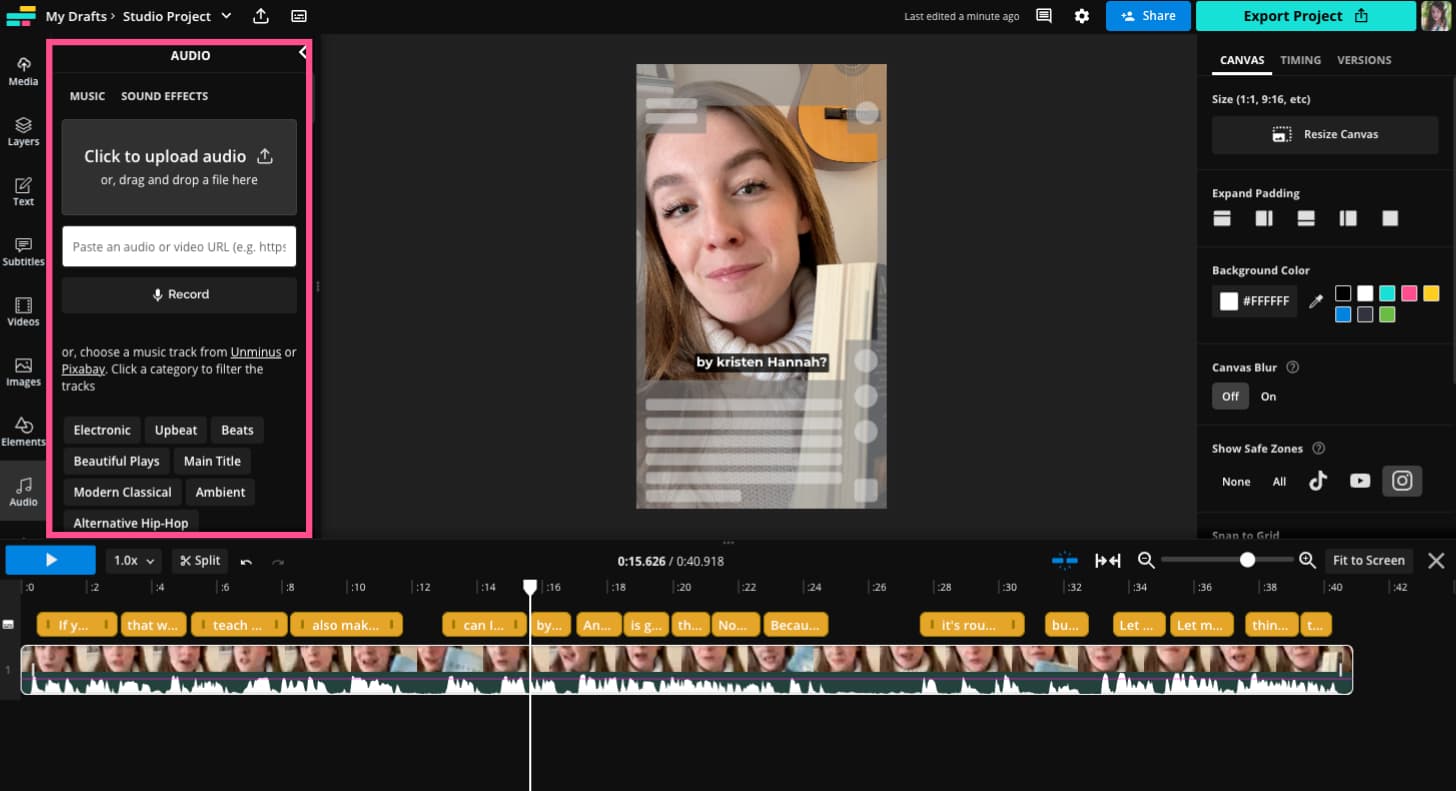
Task: Filter tracks by Modern Classical category
Action: pos(122,492)
